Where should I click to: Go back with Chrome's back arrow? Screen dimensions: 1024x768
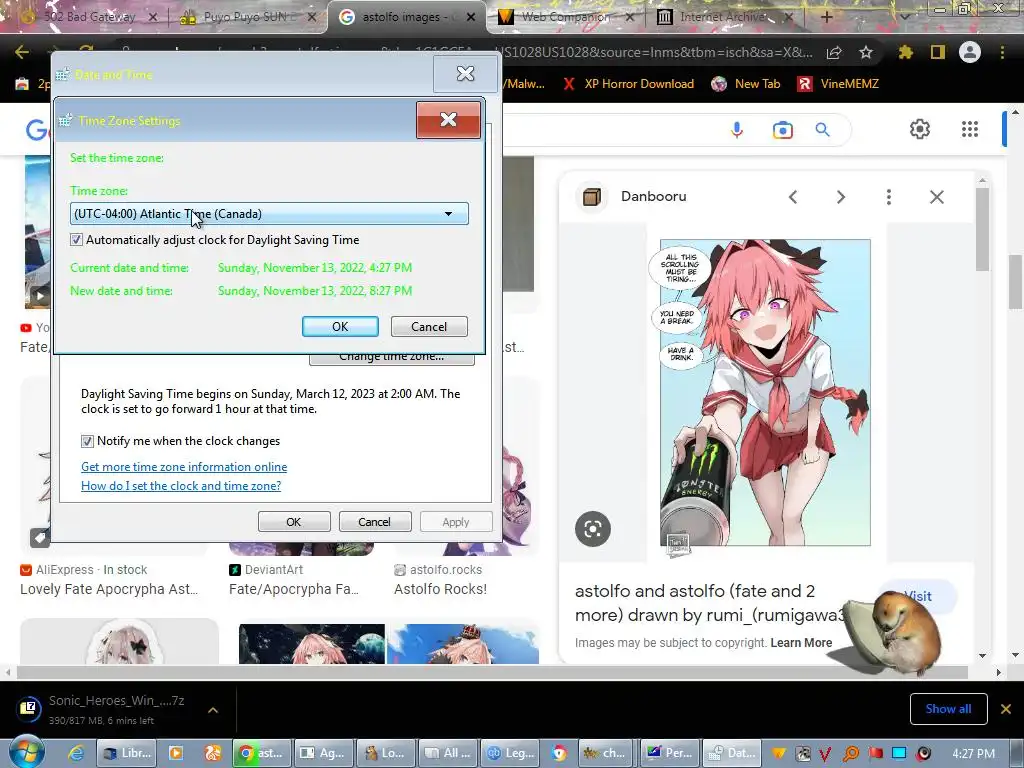22,52
